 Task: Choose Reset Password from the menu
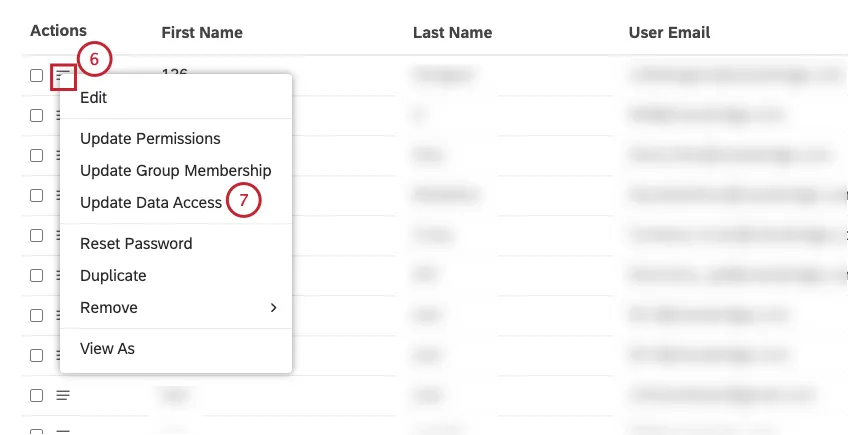coord(136,244)
